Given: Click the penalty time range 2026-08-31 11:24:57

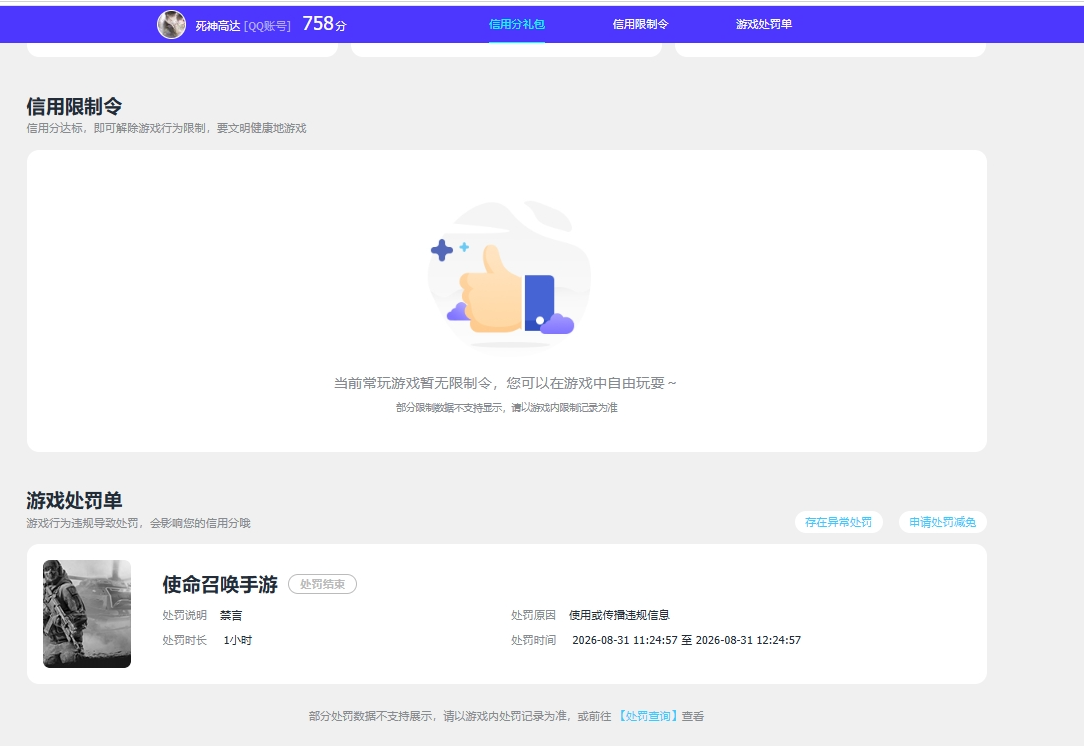Looking at the screenshot, I should click(686, 640).
